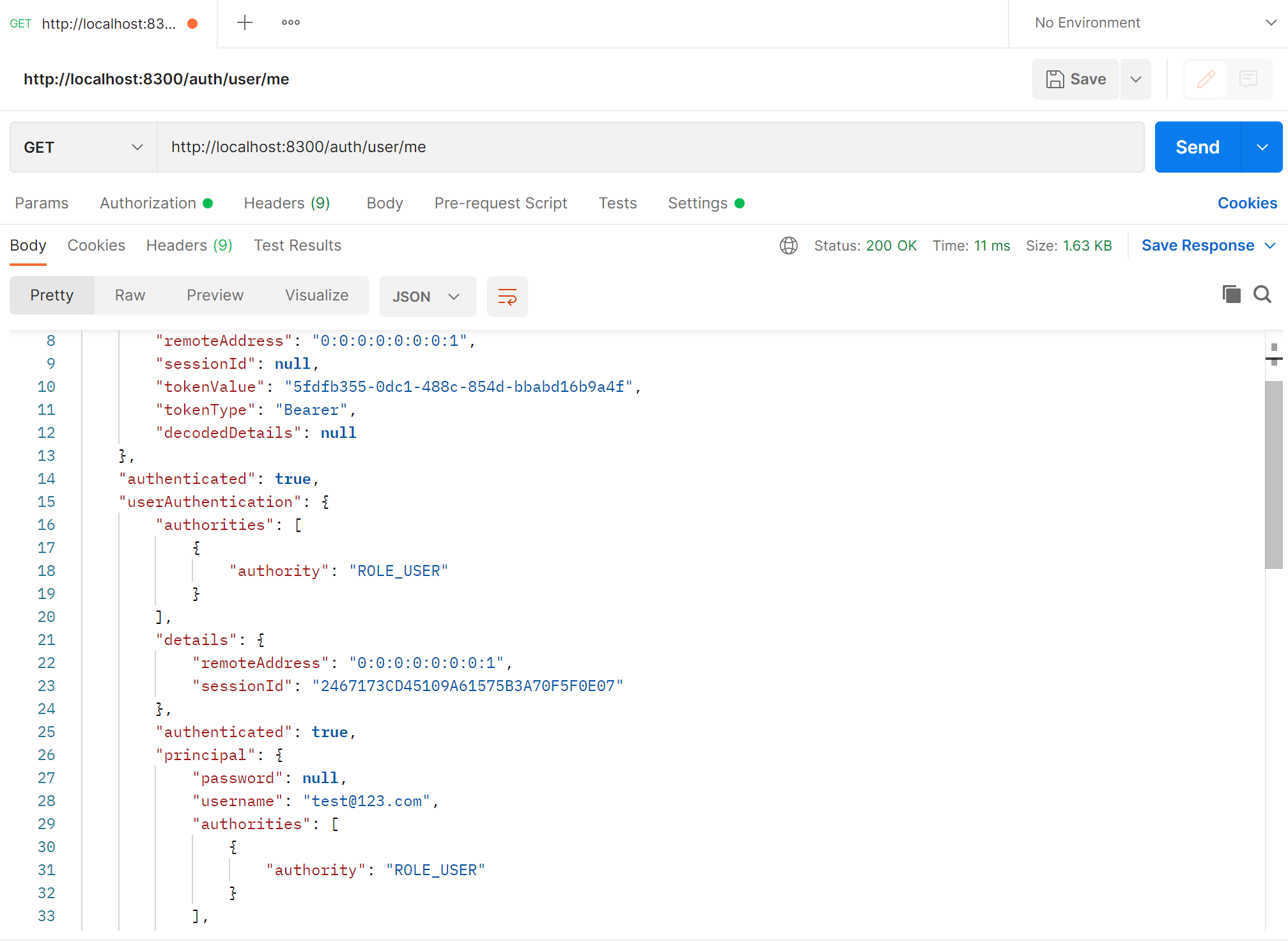Open the JSON format dropdown

427,297
